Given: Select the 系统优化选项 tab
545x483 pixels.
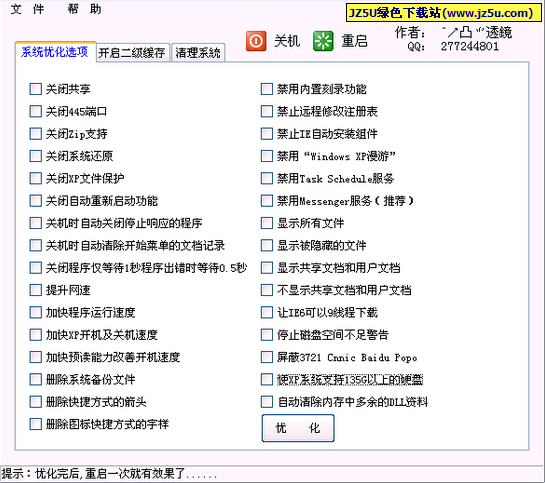Looking at the screenshot, I should pyautogui.click(x=55, y=52).
